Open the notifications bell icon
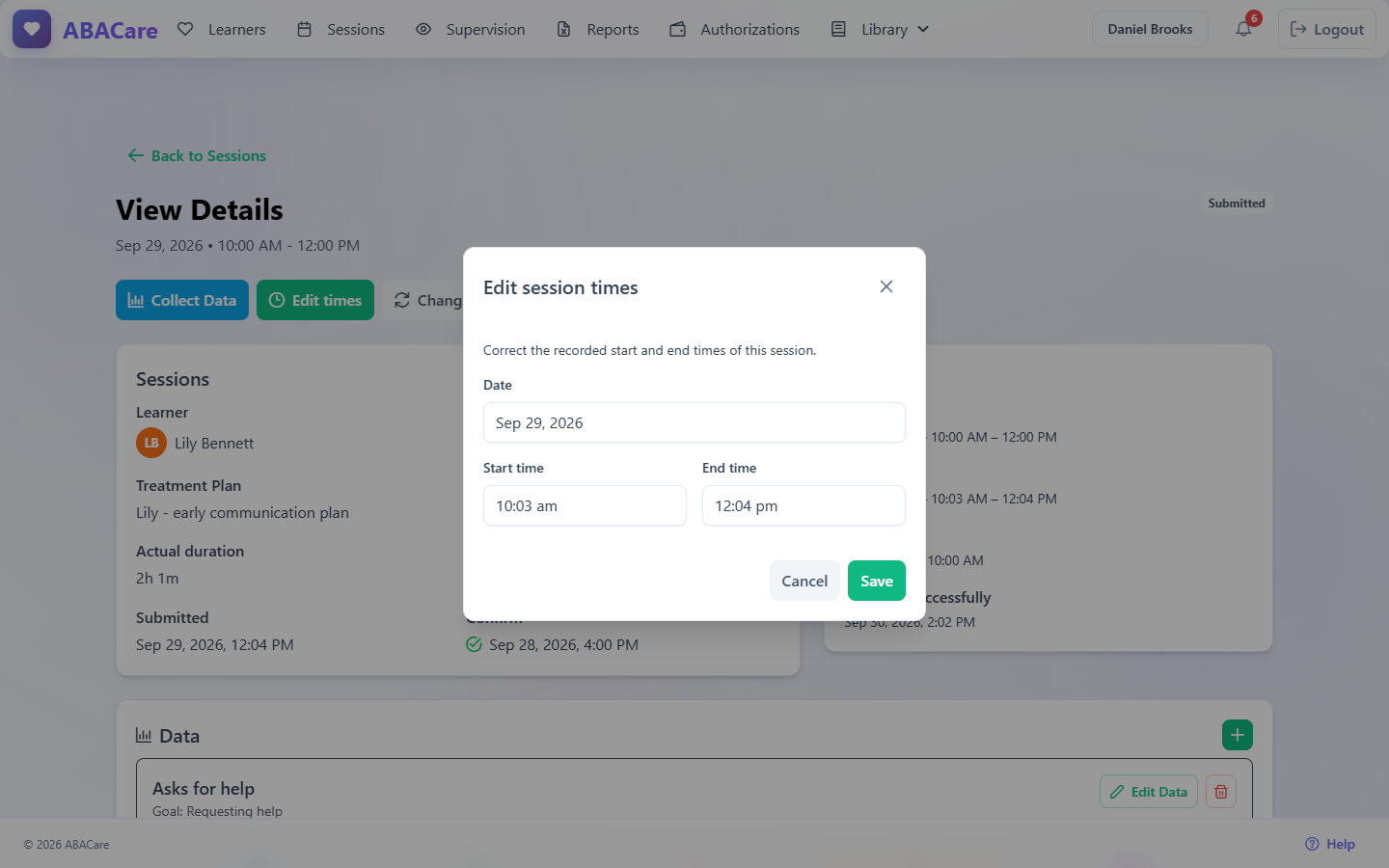The height and width of the screenshot is (868, 1389). point(1243,29)
